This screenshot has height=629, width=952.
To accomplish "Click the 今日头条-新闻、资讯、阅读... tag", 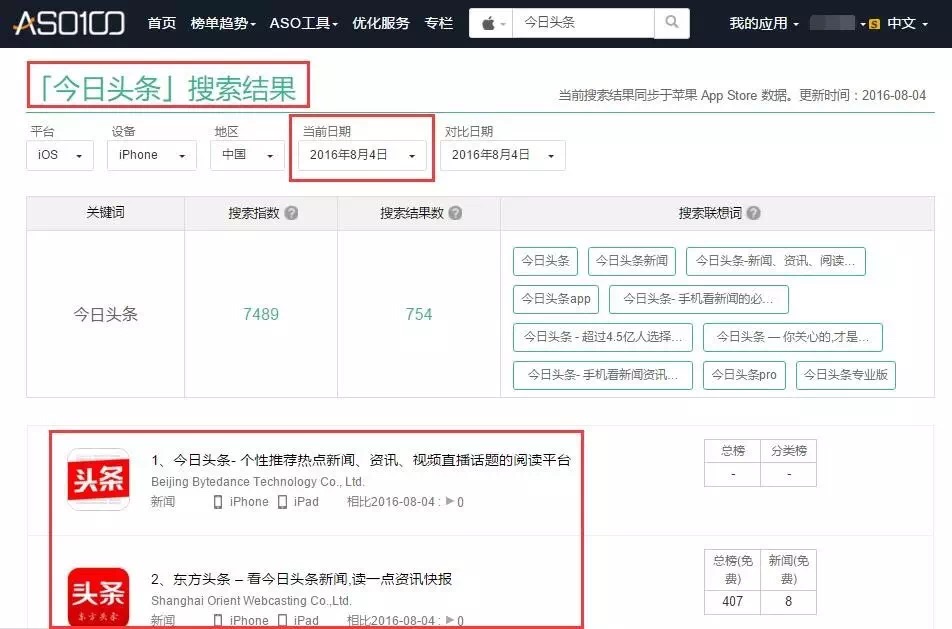I will tap(775, 261).
